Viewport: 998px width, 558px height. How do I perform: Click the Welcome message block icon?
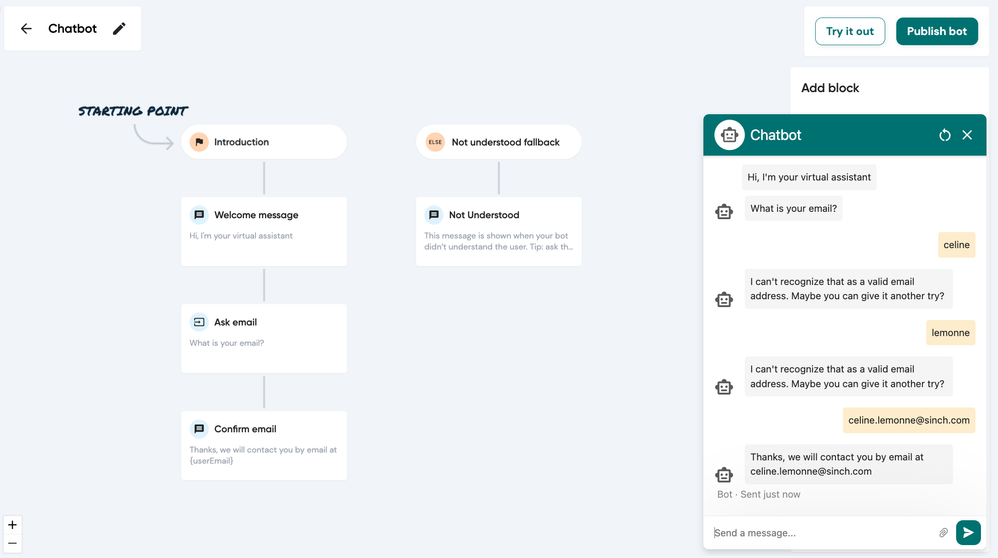(199, 215)
